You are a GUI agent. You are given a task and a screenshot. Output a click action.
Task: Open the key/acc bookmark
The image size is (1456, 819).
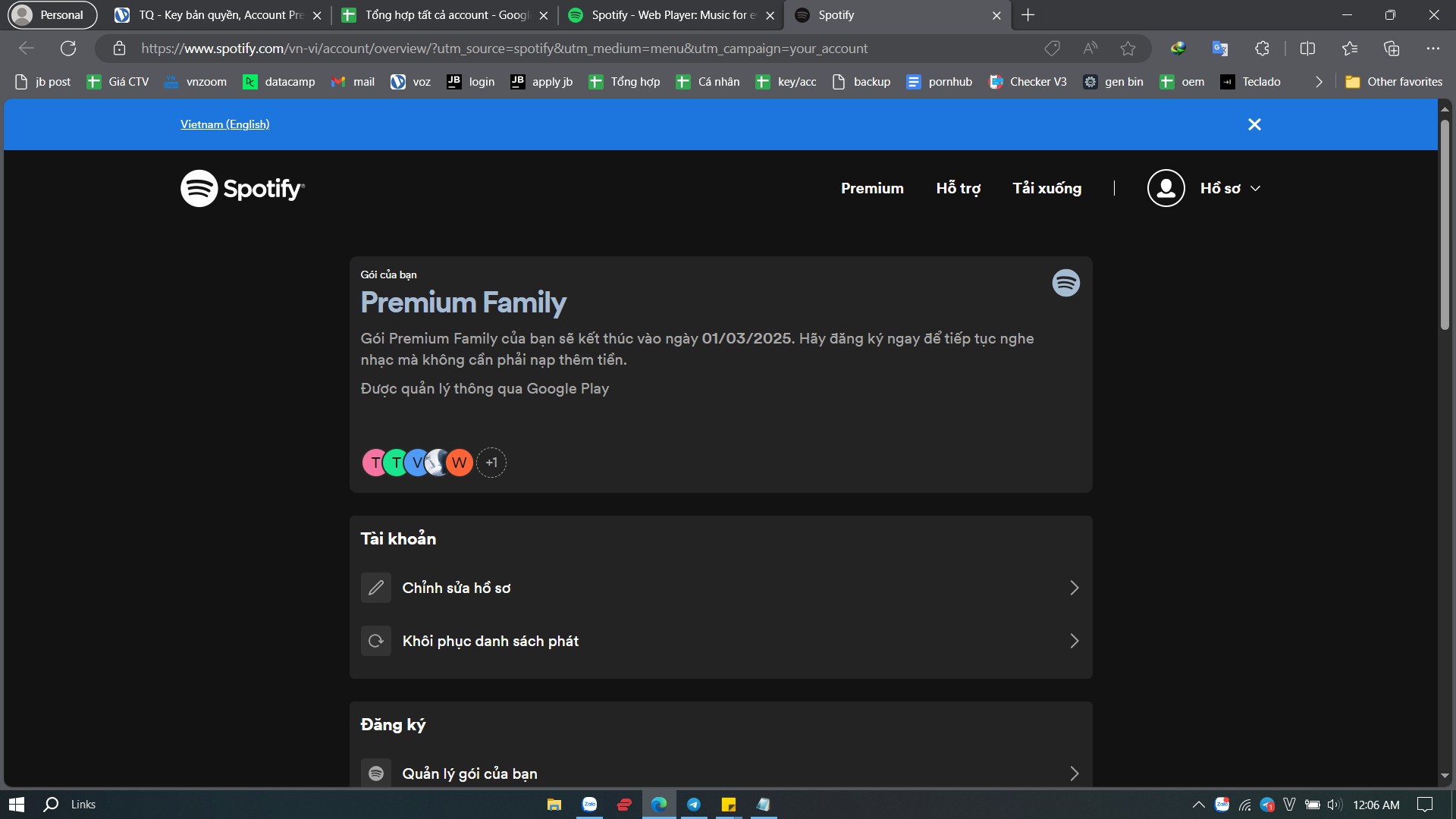click(x=786, y=82)
